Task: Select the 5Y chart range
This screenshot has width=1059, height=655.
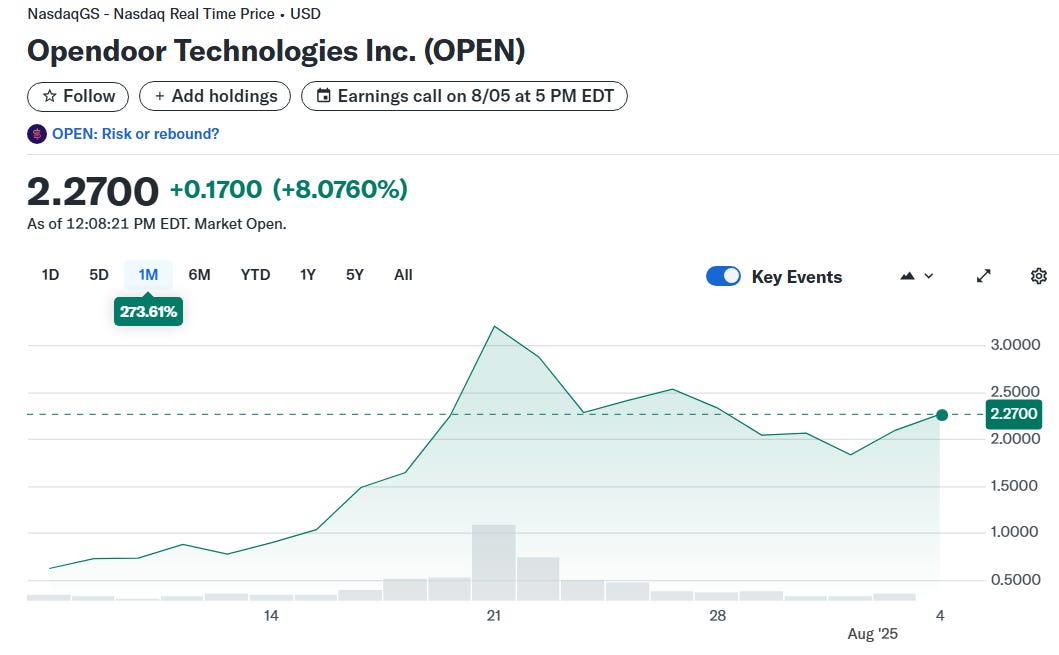Action: 355,275
